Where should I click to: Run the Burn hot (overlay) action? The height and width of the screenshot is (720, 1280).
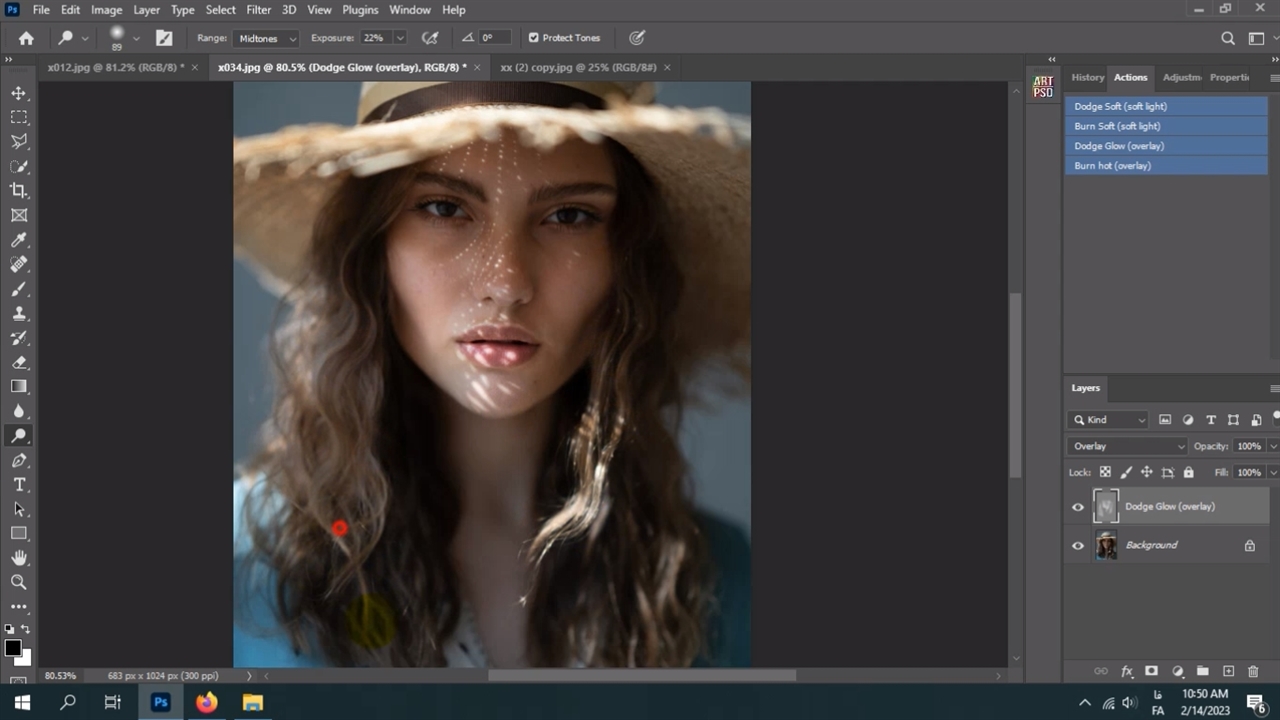click(x=1112, y=166)
